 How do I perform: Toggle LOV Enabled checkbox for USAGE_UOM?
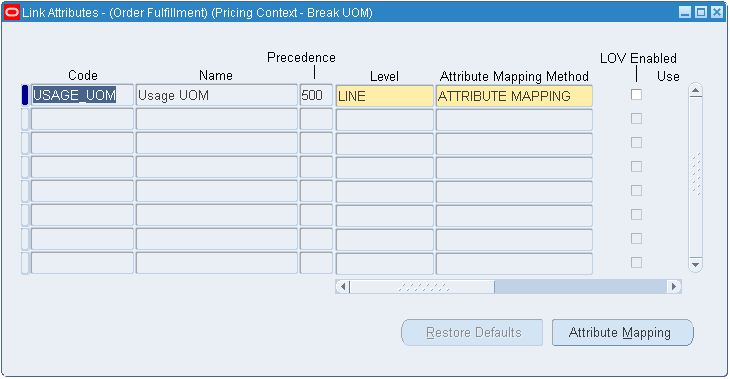[636, 95]
